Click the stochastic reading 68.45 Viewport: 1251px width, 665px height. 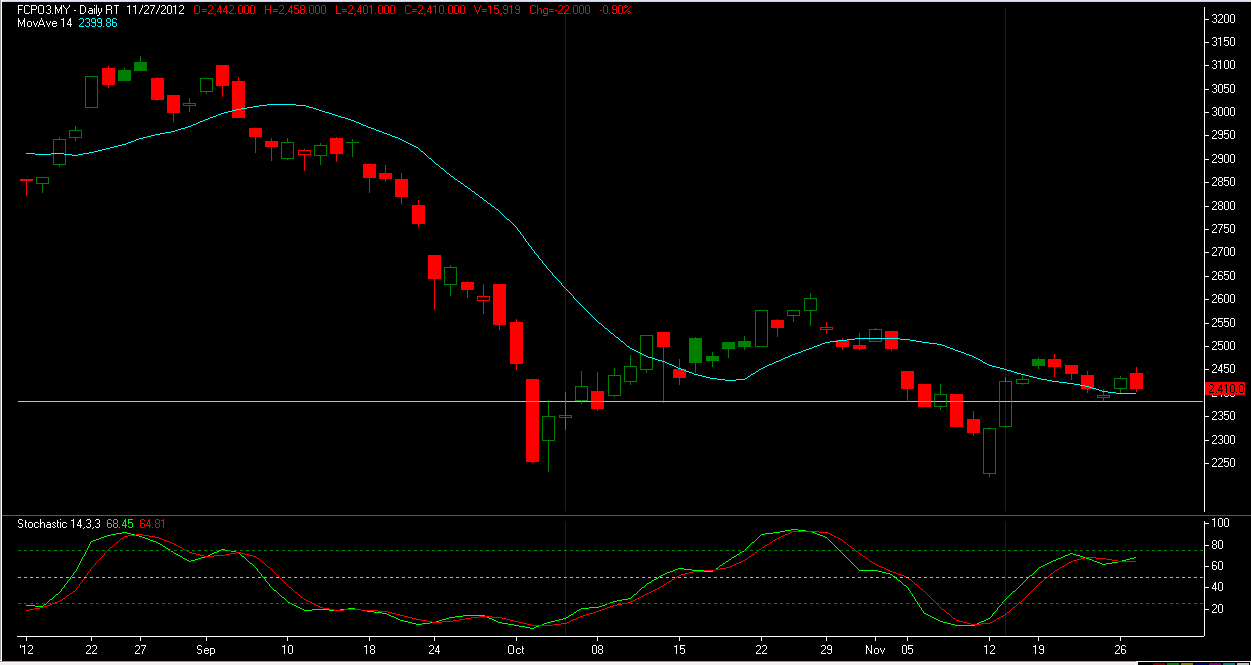120,521
